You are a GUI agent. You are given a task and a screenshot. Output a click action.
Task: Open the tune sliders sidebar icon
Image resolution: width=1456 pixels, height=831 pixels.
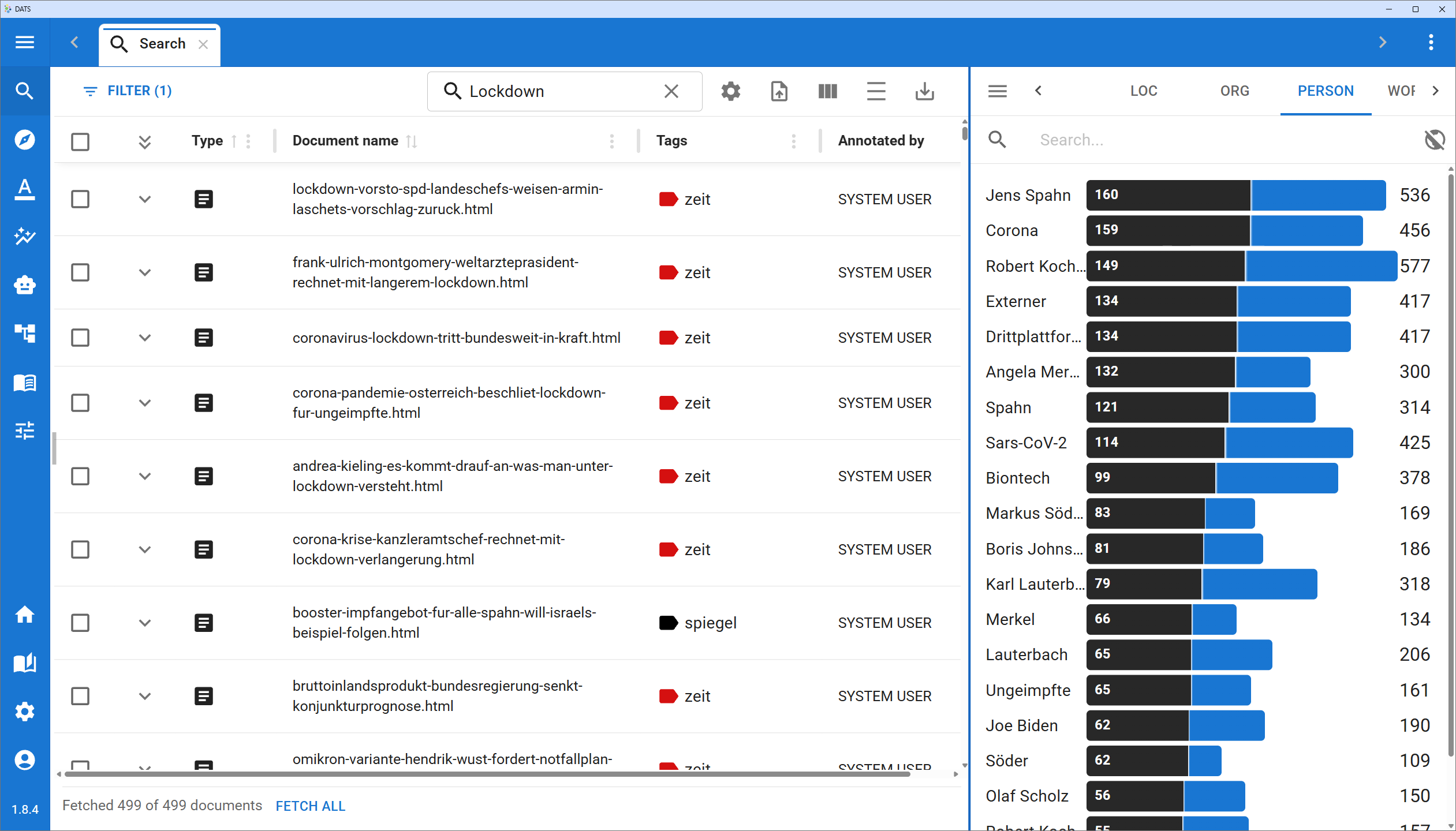point(25,431)
